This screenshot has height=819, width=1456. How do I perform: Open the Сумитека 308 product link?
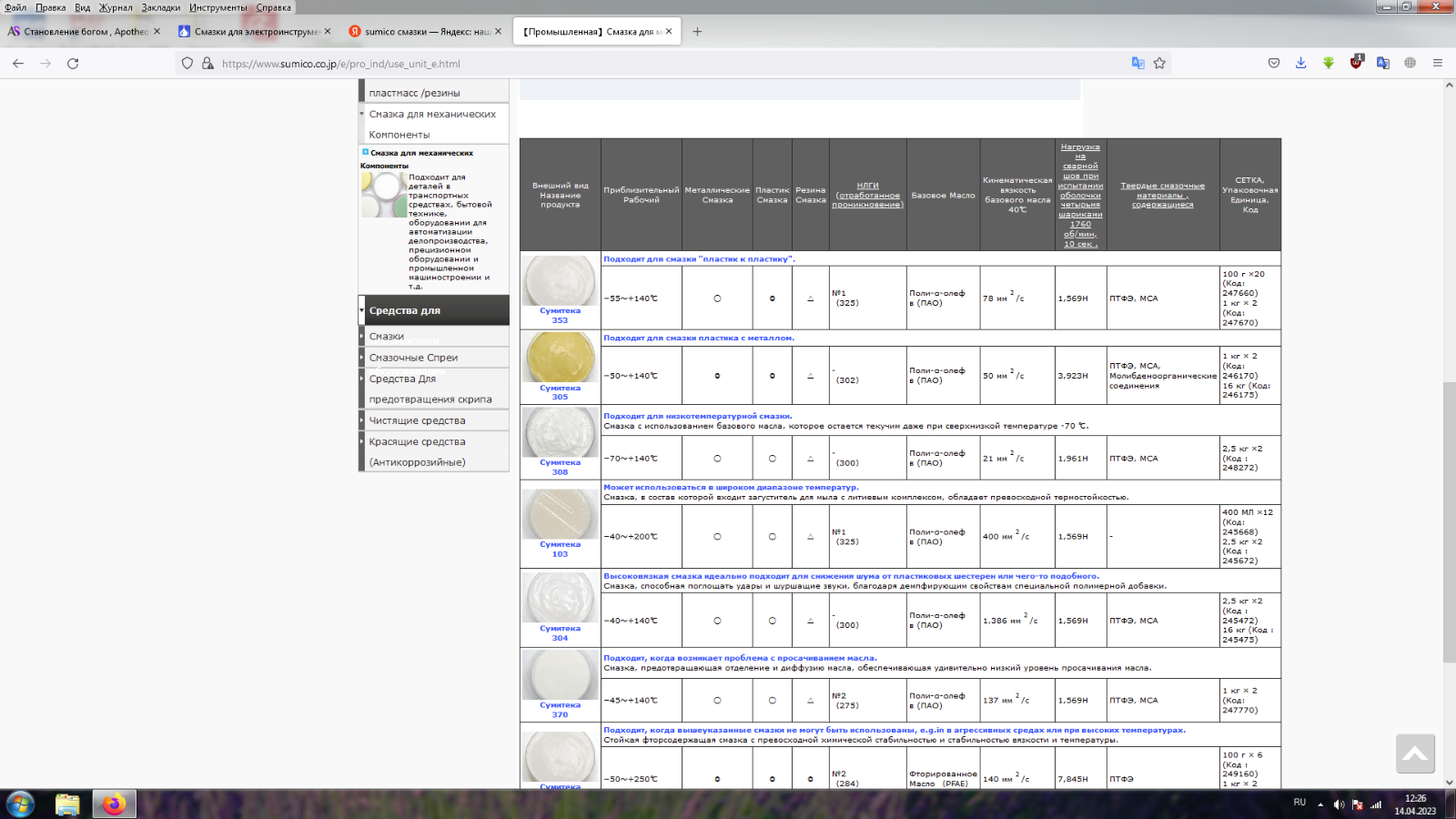point(560,467)
